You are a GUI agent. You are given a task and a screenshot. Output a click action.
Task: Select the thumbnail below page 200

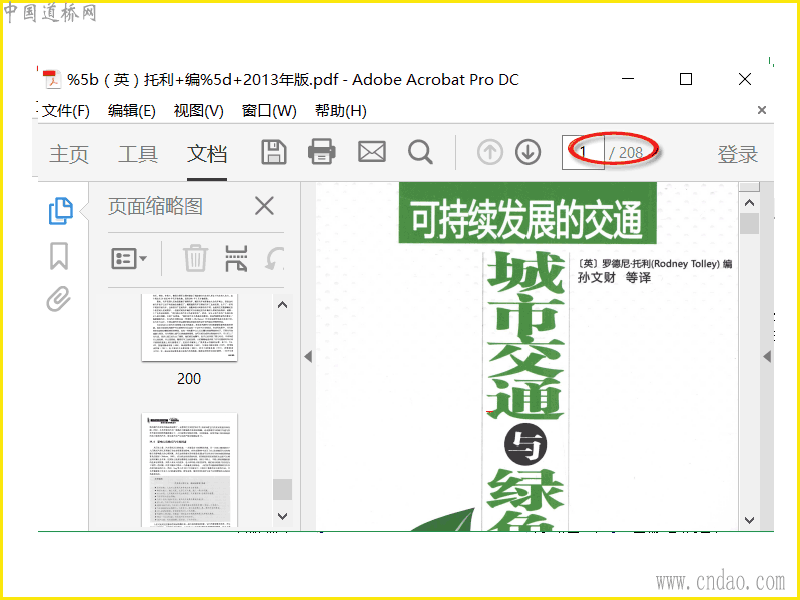(189, 470)
